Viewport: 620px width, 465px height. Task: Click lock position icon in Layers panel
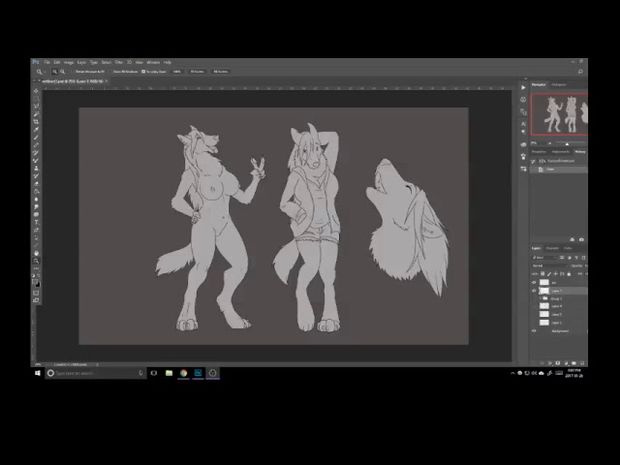pos(556,274)
